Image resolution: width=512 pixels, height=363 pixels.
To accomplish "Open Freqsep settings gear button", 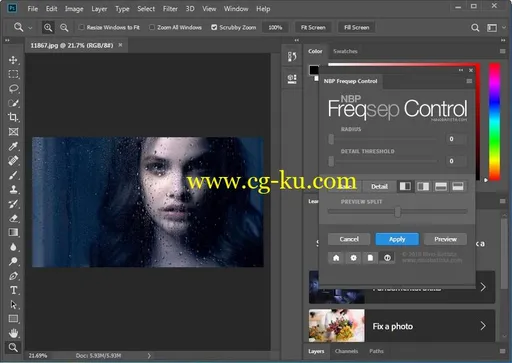I will click(353, 258).
